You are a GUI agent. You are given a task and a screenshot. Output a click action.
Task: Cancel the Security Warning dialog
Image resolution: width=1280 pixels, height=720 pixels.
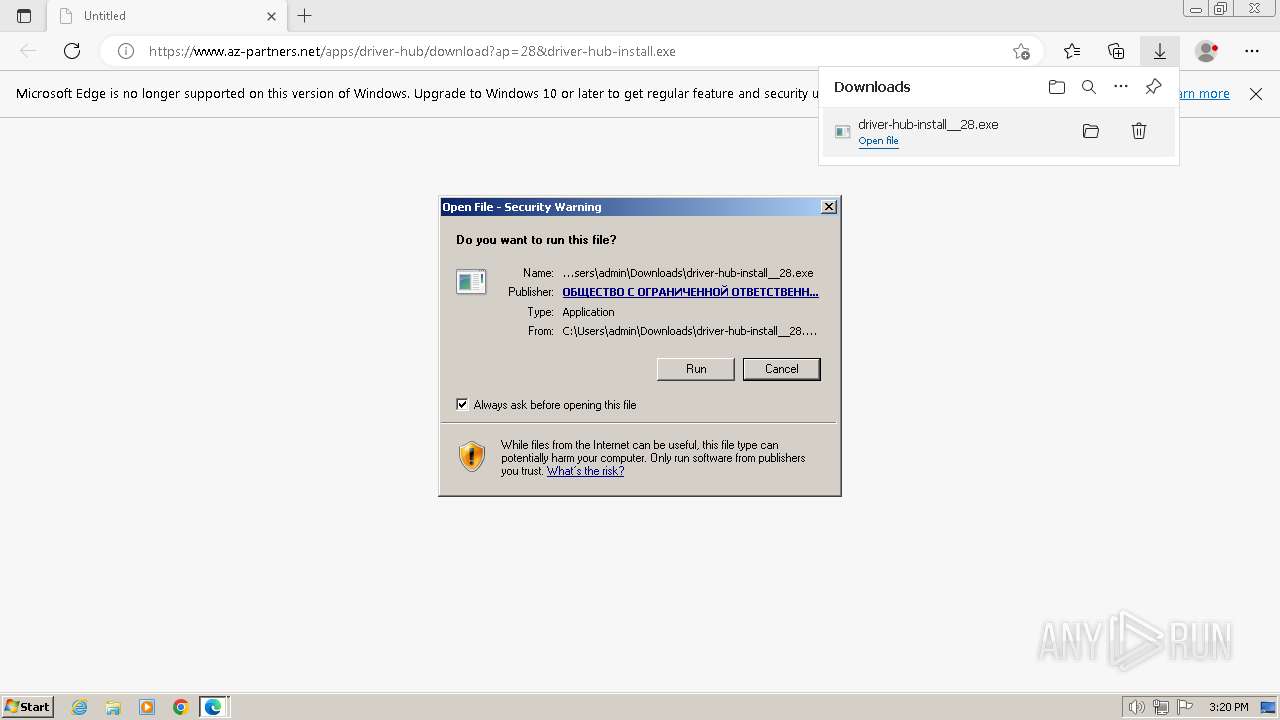(782, 369)
